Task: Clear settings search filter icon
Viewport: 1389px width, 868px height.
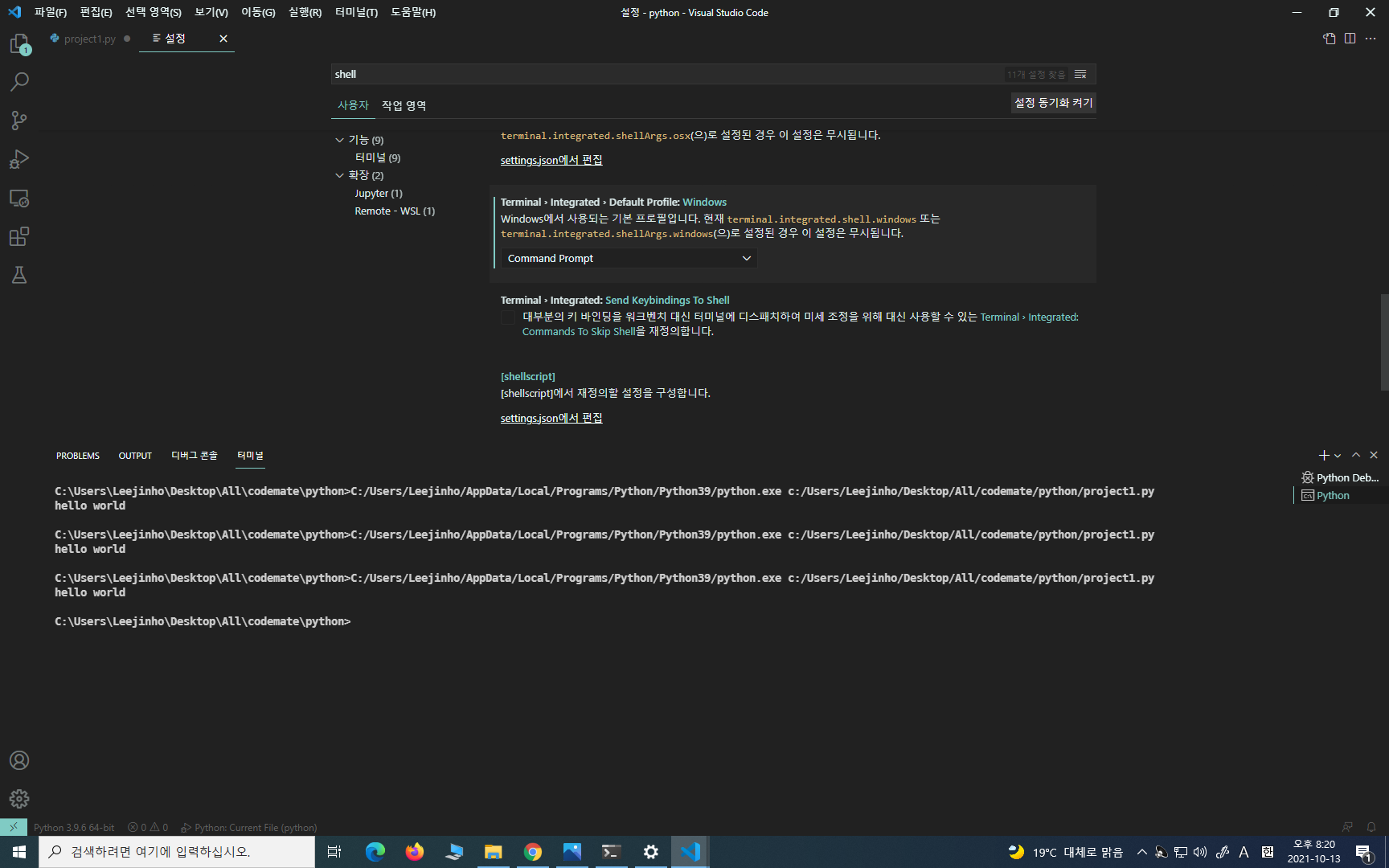Action: pyautogui.click(x=1080, y=74)
